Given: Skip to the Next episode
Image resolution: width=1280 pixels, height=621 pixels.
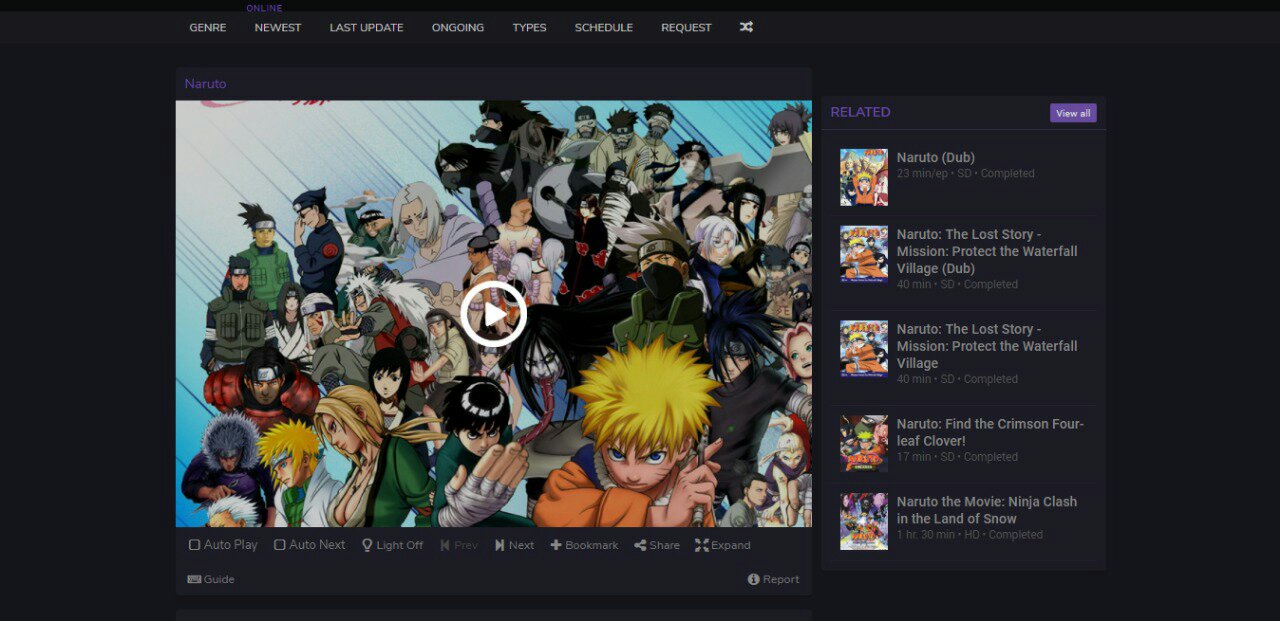Looking at the screenshot, I should (514, 545).
